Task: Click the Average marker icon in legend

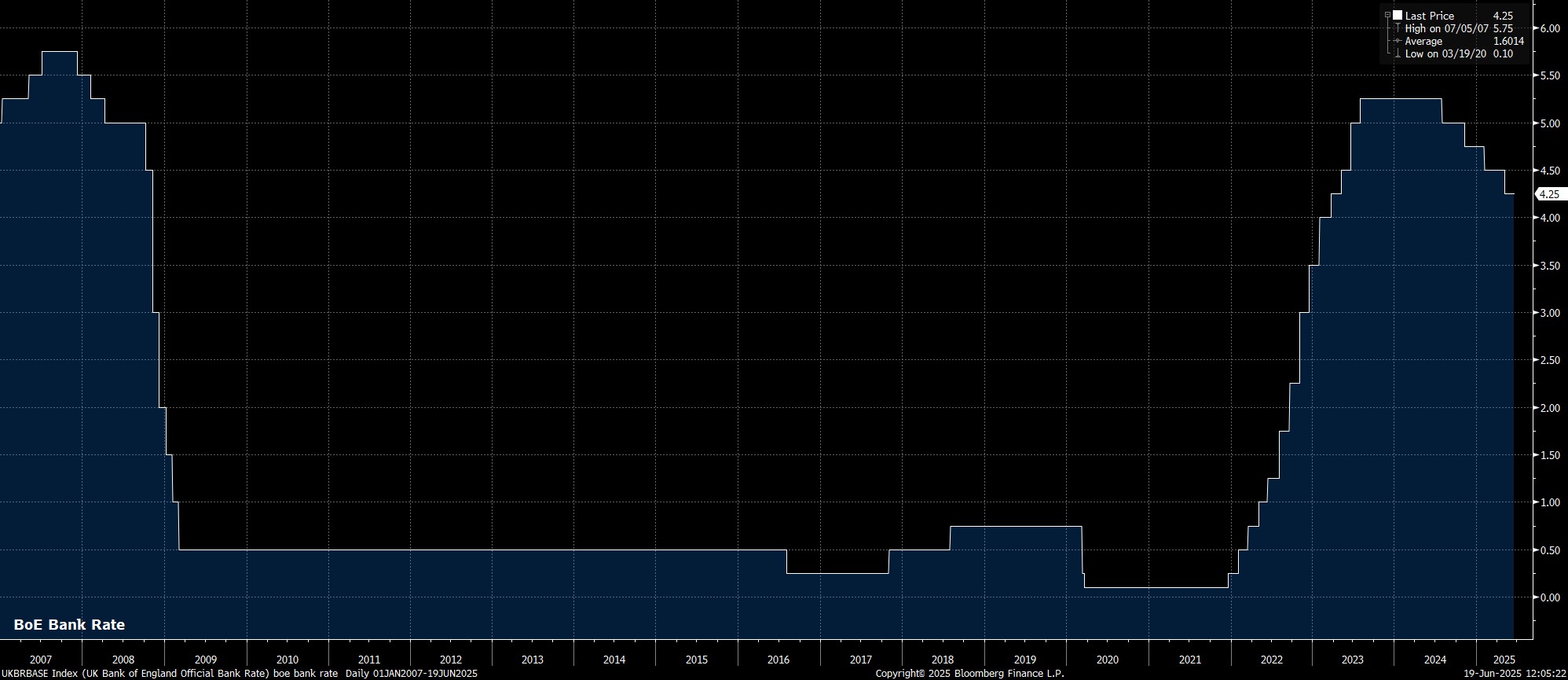Action: click(x=1398, y=41)
